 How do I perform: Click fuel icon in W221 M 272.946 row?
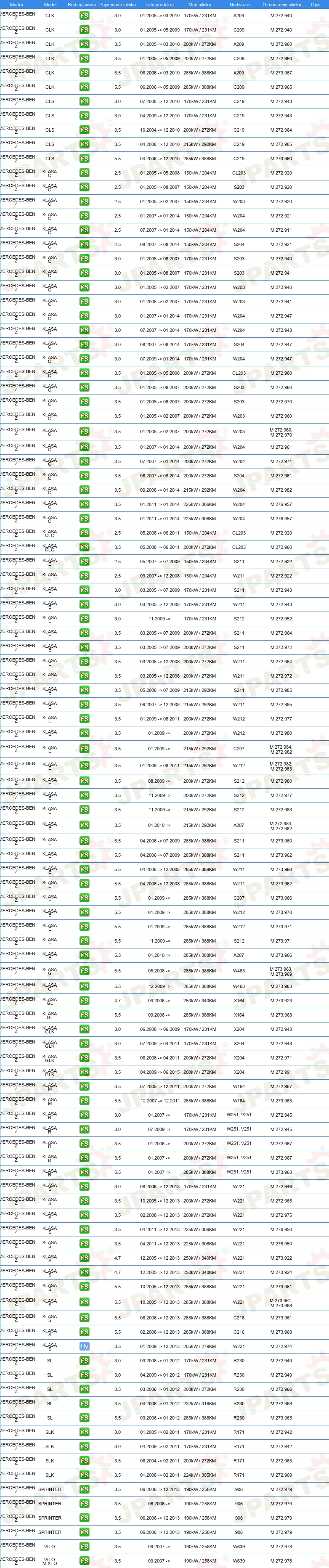click(84, 1187)
